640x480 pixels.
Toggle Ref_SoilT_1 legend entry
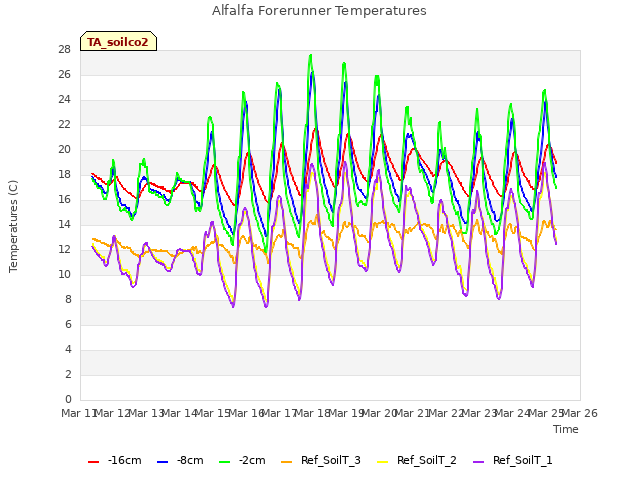coord(513,460)
